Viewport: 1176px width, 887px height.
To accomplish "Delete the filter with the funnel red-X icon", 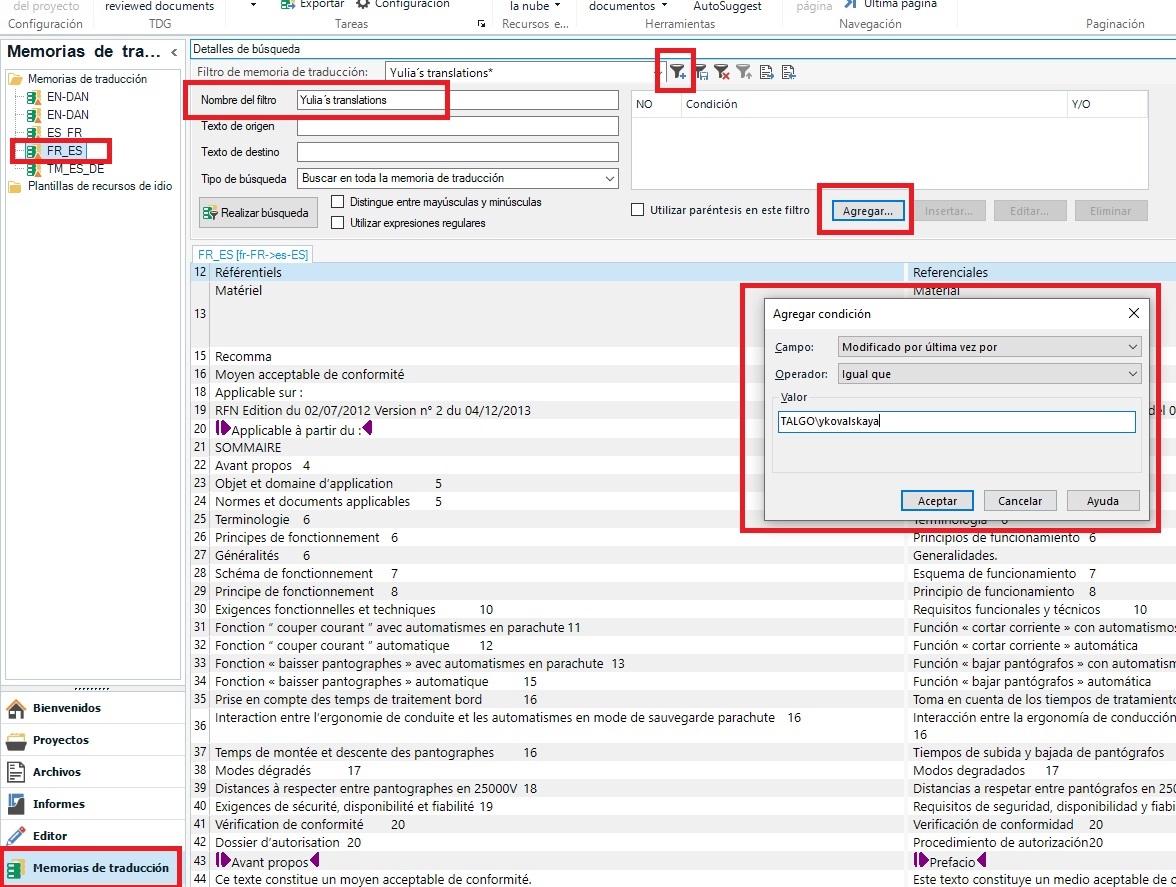I will (x=722, y=72).
